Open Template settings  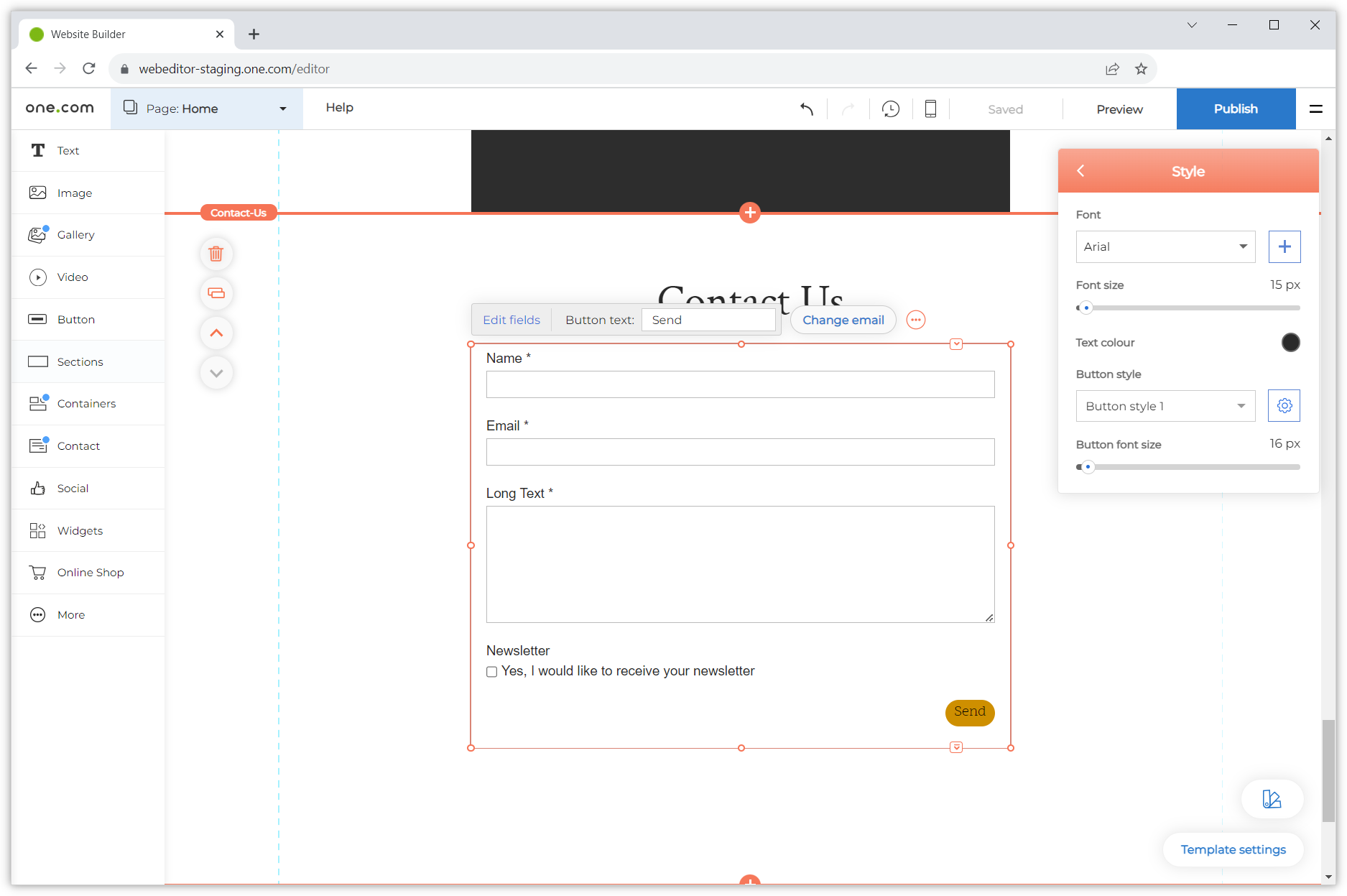(x=1233, y=849)
